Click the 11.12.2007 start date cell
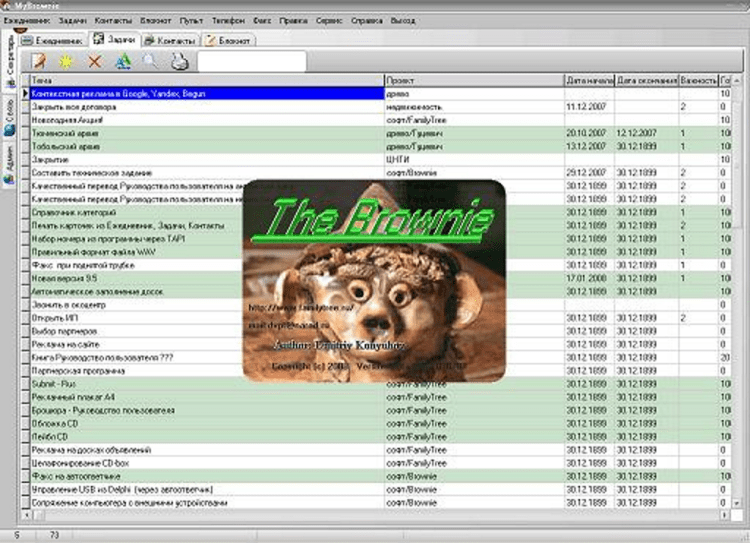 (589, 107)
